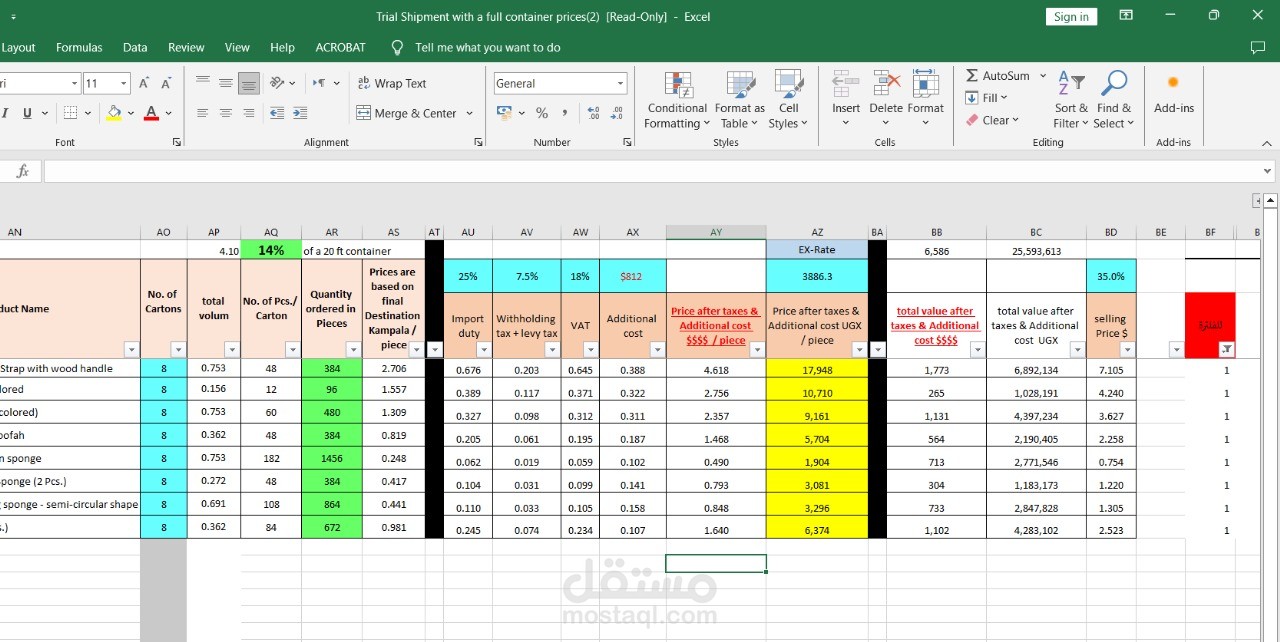Toggle Underline formatting
The height and width of the screenshot is (642, 1280).
coord(27,113)
